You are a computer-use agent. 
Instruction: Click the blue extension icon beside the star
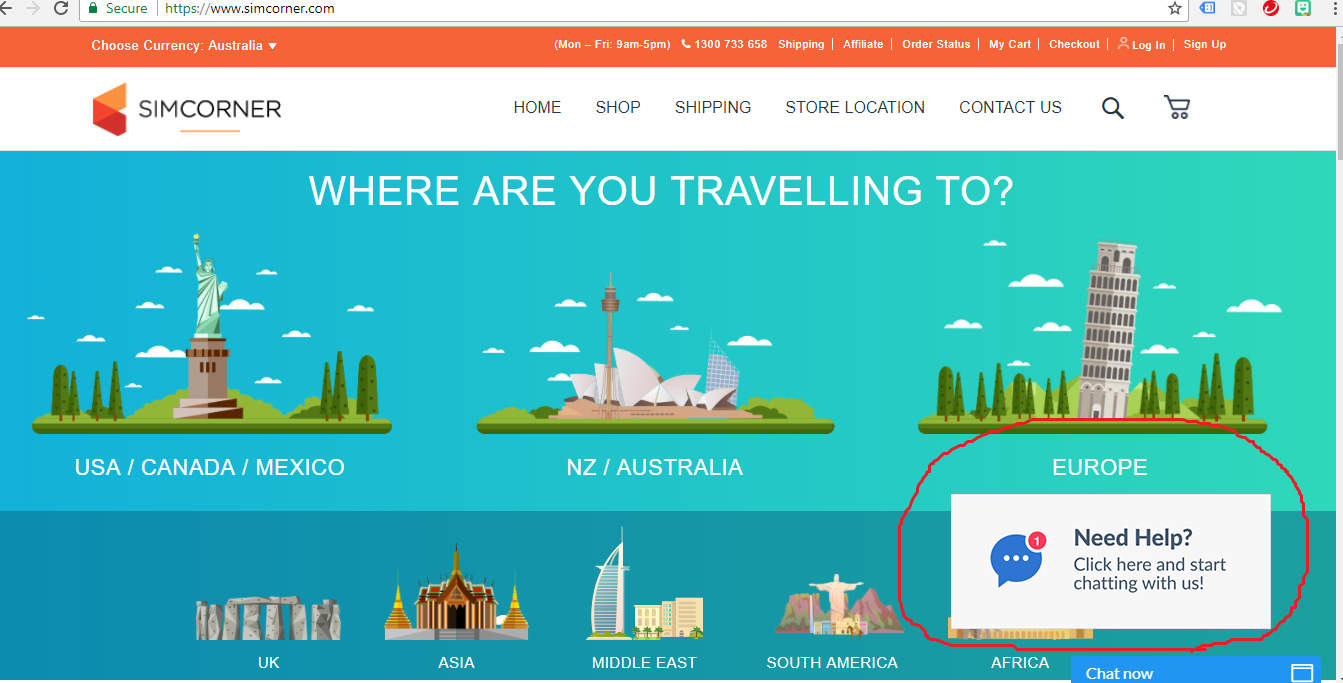[1208, 8]
